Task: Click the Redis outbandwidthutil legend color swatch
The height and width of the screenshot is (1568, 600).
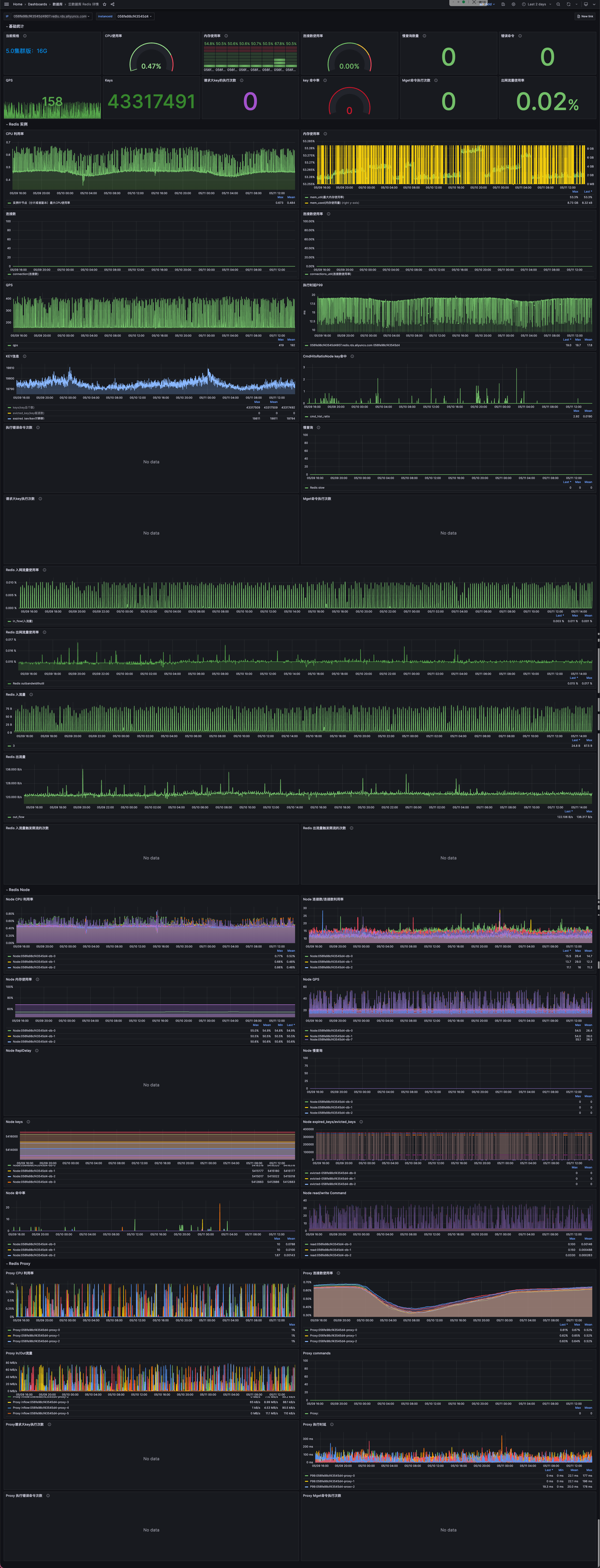Action: 9,684
